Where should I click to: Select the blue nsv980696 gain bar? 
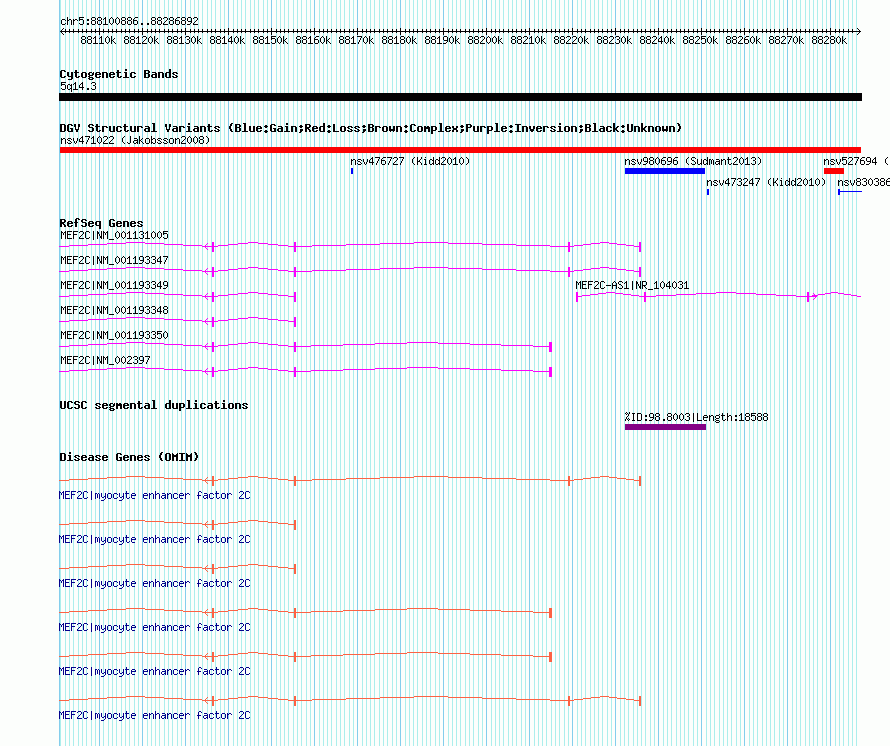(665, 171)
